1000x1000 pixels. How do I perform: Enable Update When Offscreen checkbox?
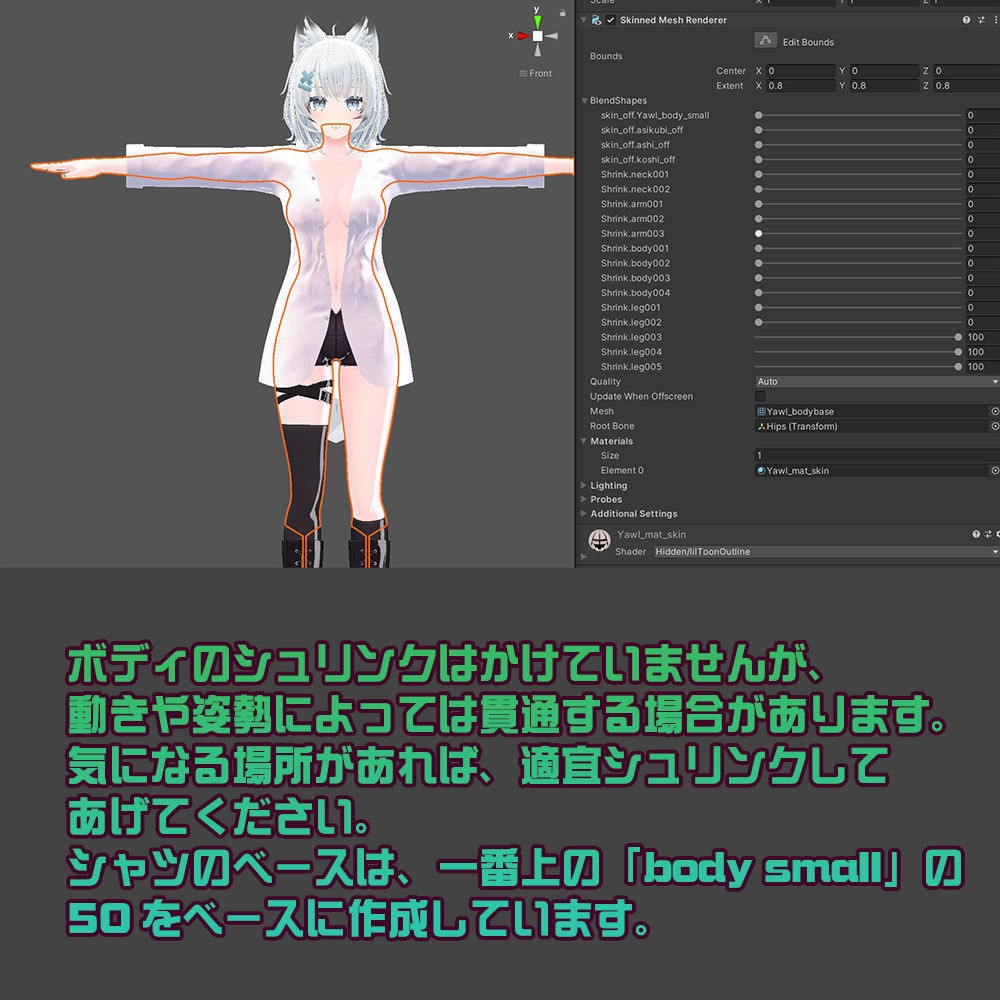[760, 396]
